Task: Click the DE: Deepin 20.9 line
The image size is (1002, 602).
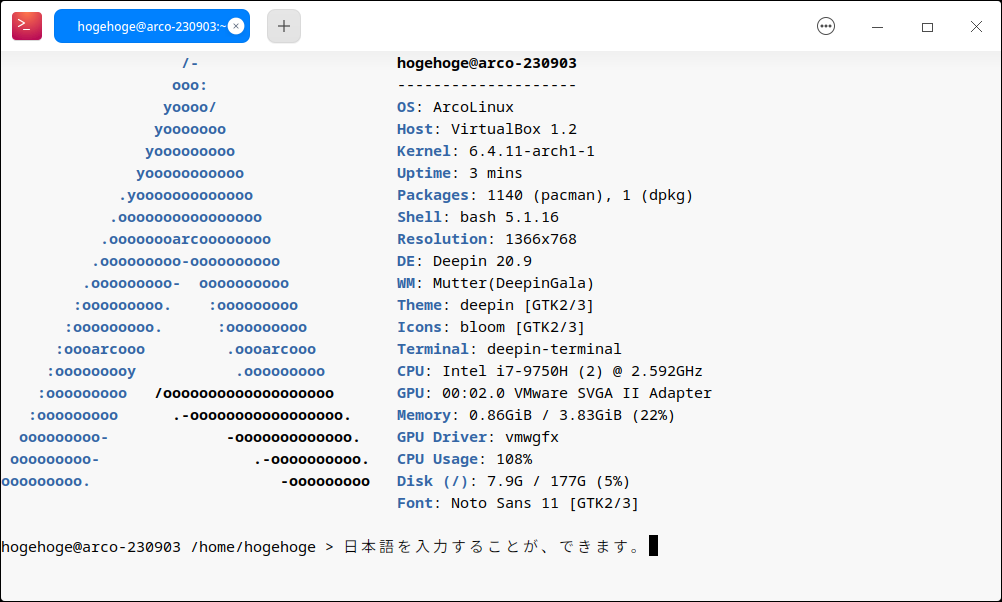Action: point(465,261)
